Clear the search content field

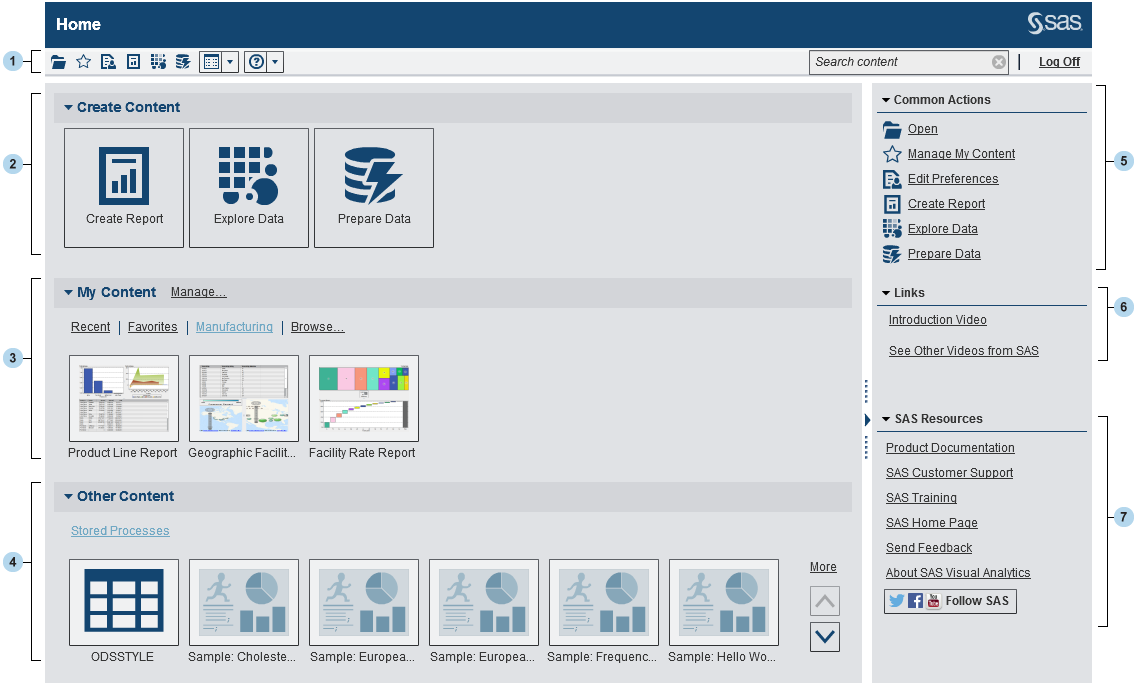tap(998, 62)
